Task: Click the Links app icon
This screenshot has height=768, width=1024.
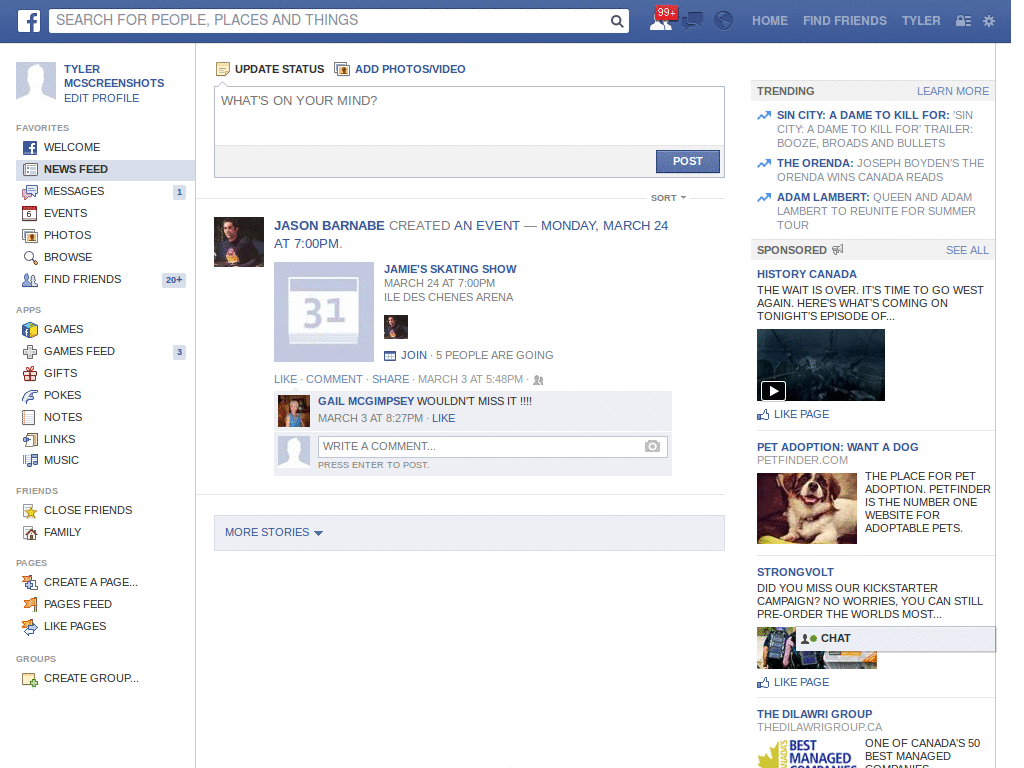Action: [x=29, y=440]
